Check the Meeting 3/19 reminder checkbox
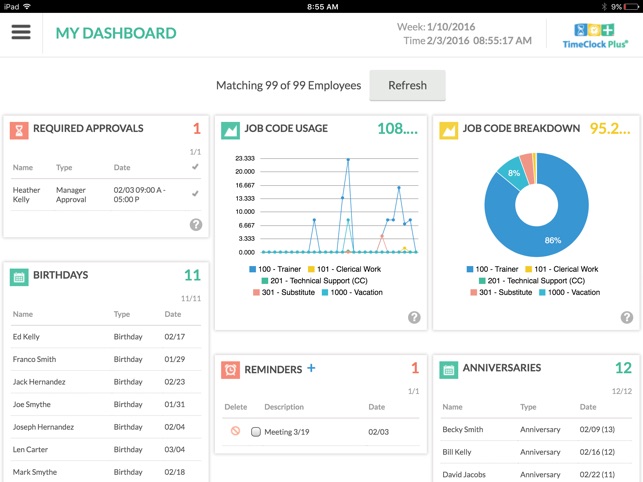643x482 pixels. click(256, 432)
